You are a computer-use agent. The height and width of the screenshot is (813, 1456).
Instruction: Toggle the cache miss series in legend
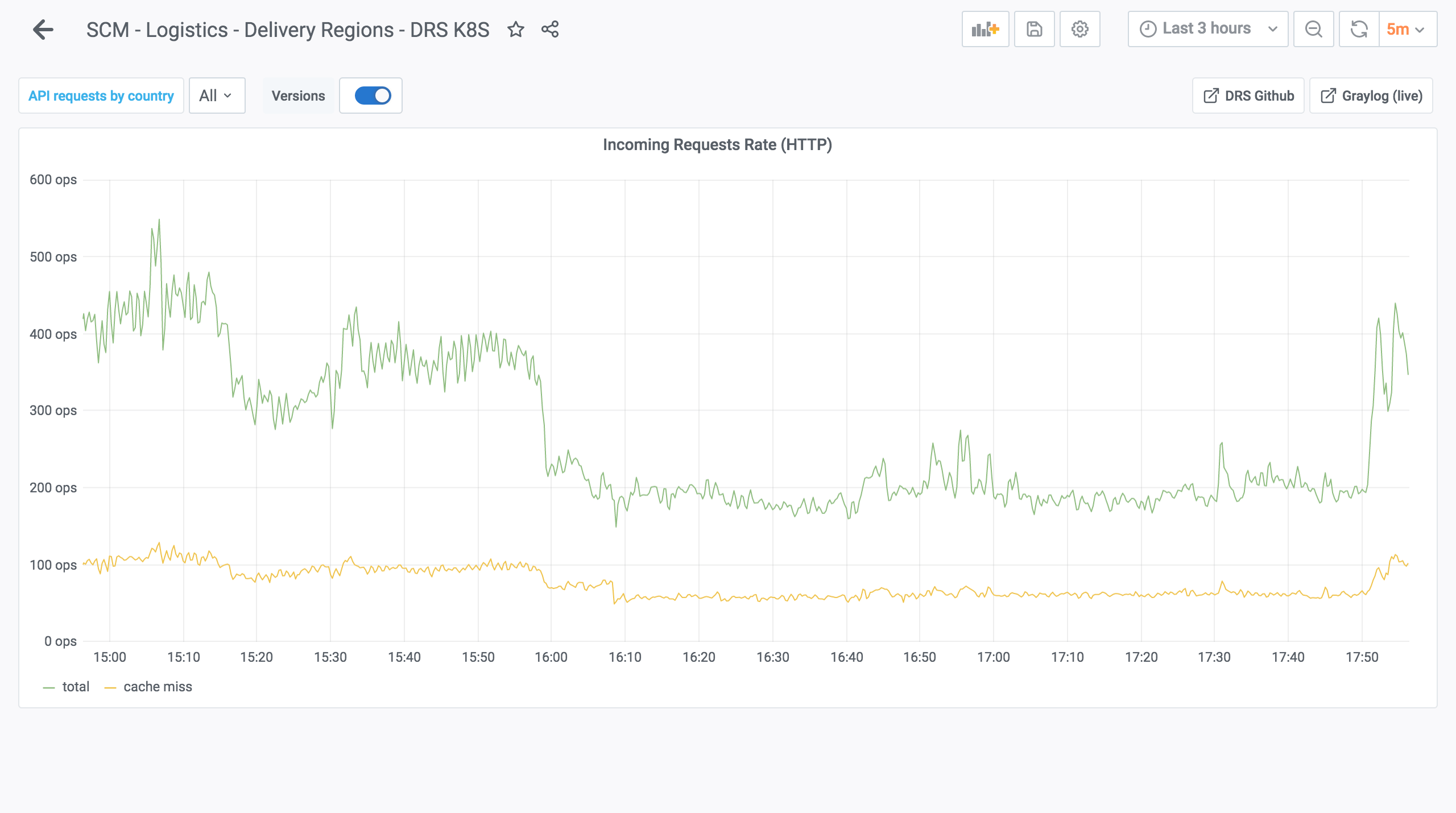pos(158,687)
